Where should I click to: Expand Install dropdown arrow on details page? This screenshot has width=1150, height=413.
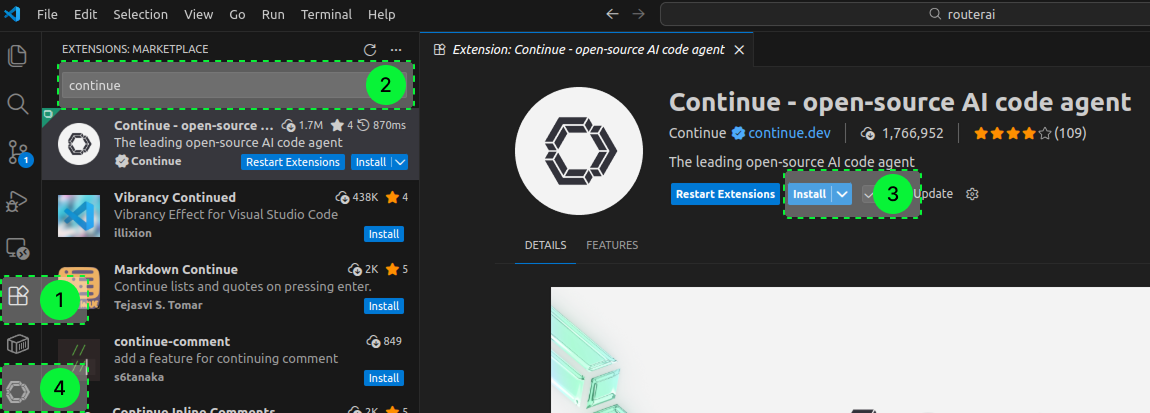click(x=842, y=194)
